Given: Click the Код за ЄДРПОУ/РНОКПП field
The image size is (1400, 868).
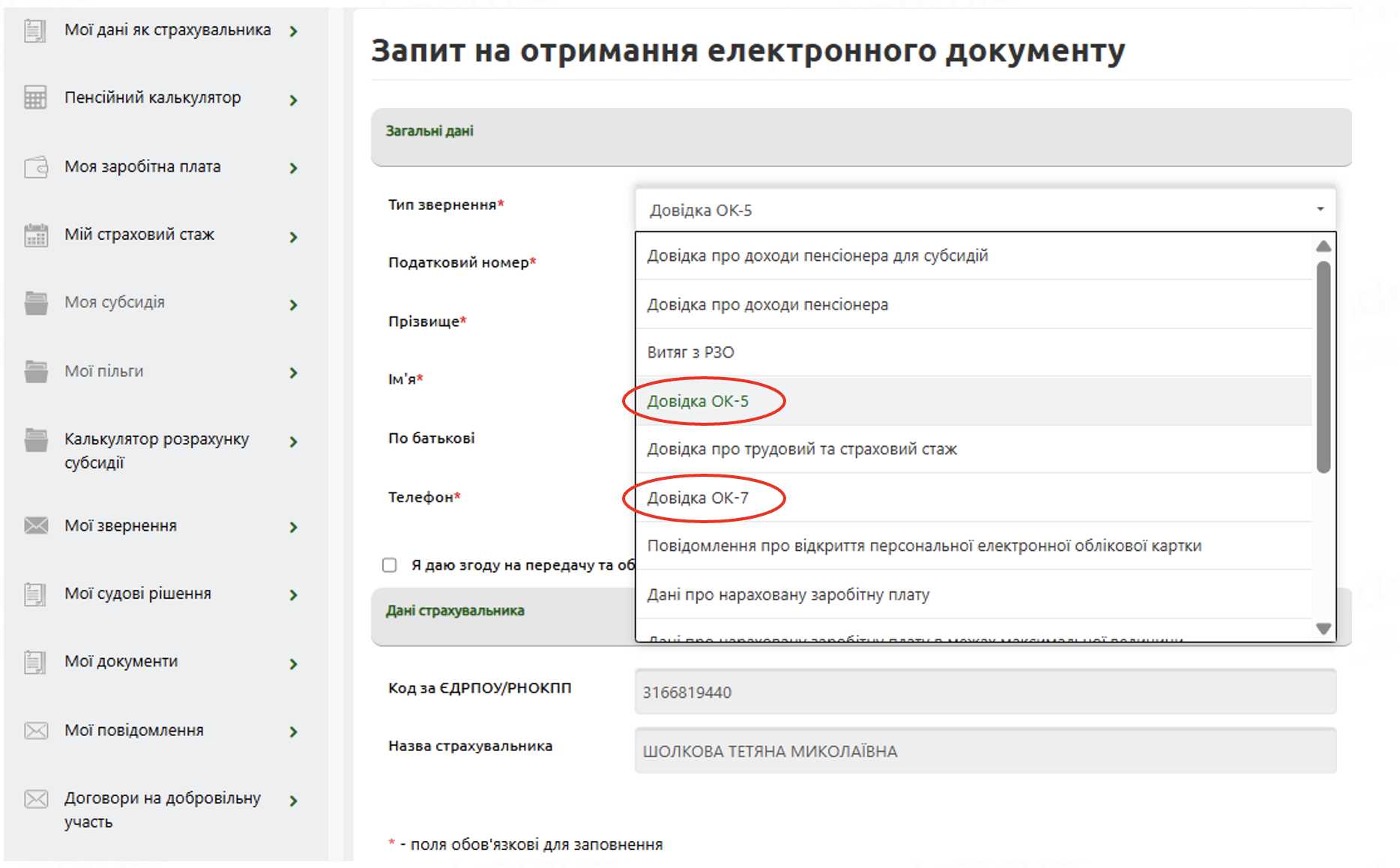Looking at the screenshot, I should click(x=984, y=692).
